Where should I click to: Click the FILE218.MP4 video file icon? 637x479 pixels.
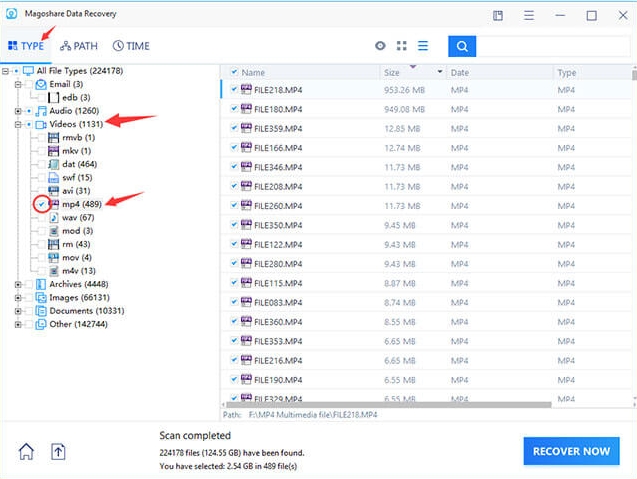(x=246, y=89)
